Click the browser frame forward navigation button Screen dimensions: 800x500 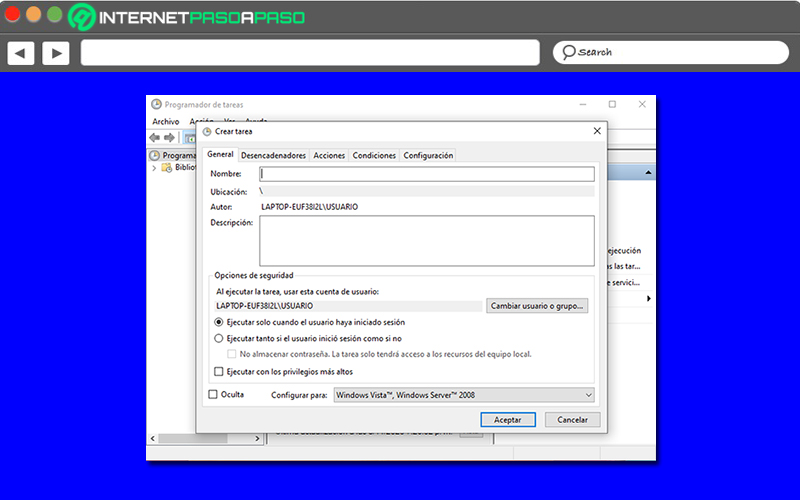click(x=56, y=53)
